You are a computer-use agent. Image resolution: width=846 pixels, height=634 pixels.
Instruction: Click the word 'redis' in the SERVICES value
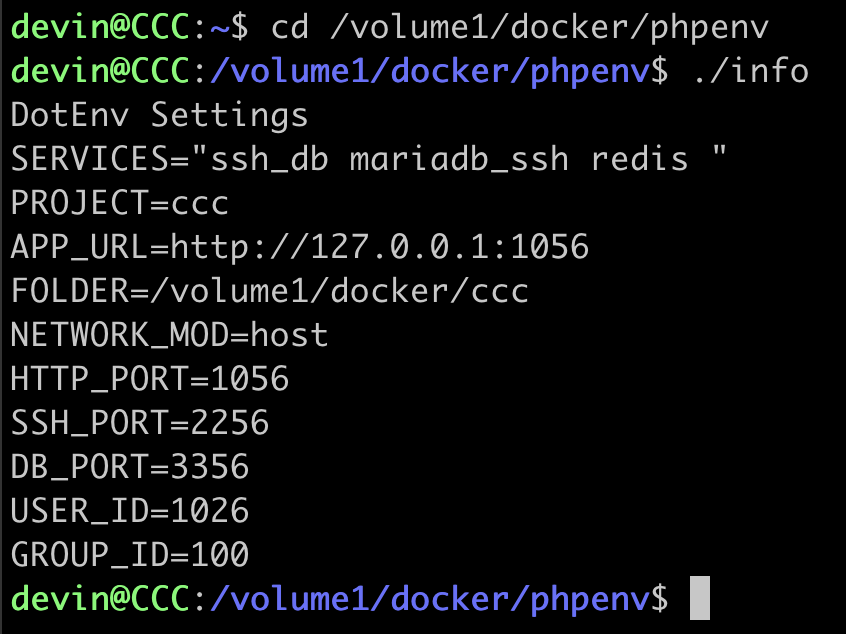(639, 159)
